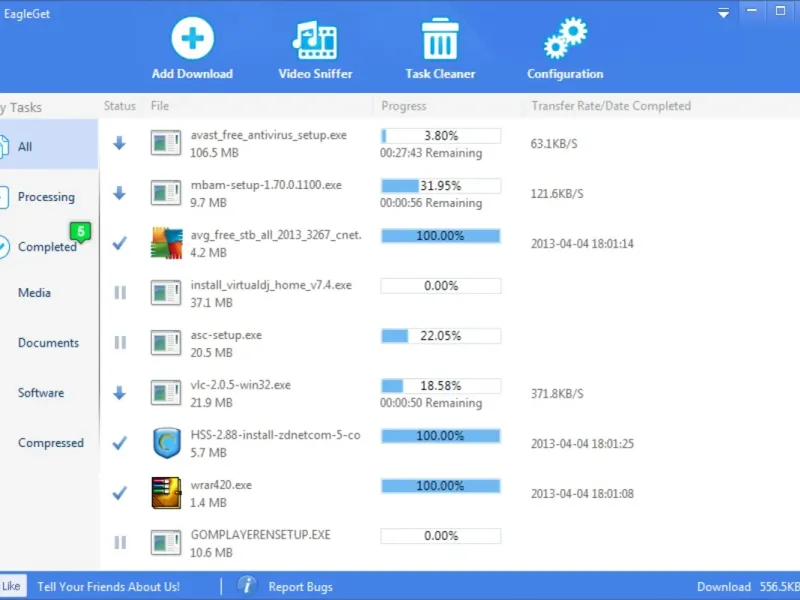The width and height of the screenshot is (800, 600).
Task: Select file name avg_free_stb_all_2013_3267_cnet.
Action: click(x=276, y=235)
